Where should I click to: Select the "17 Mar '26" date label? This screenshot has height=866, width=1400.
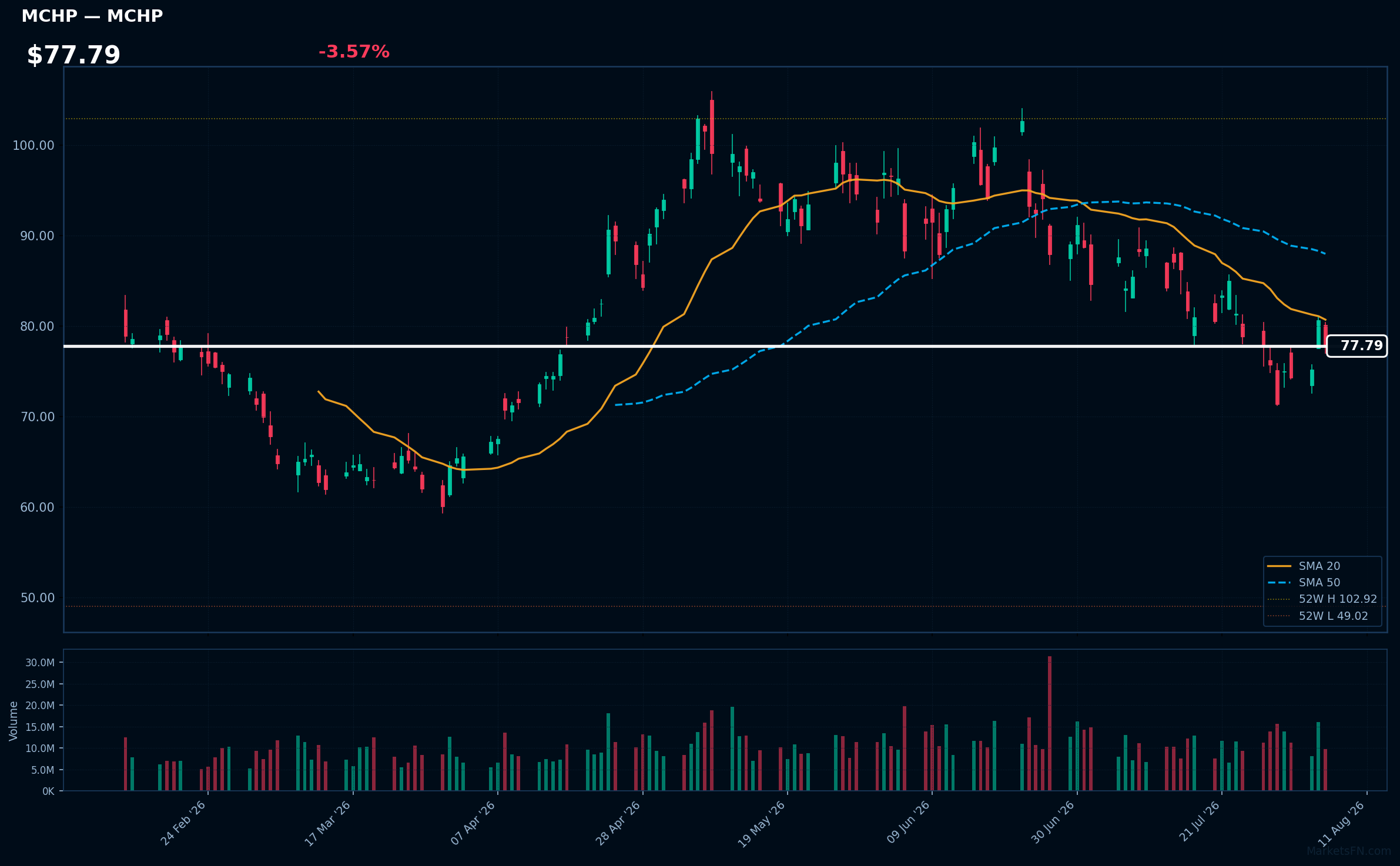327,823
